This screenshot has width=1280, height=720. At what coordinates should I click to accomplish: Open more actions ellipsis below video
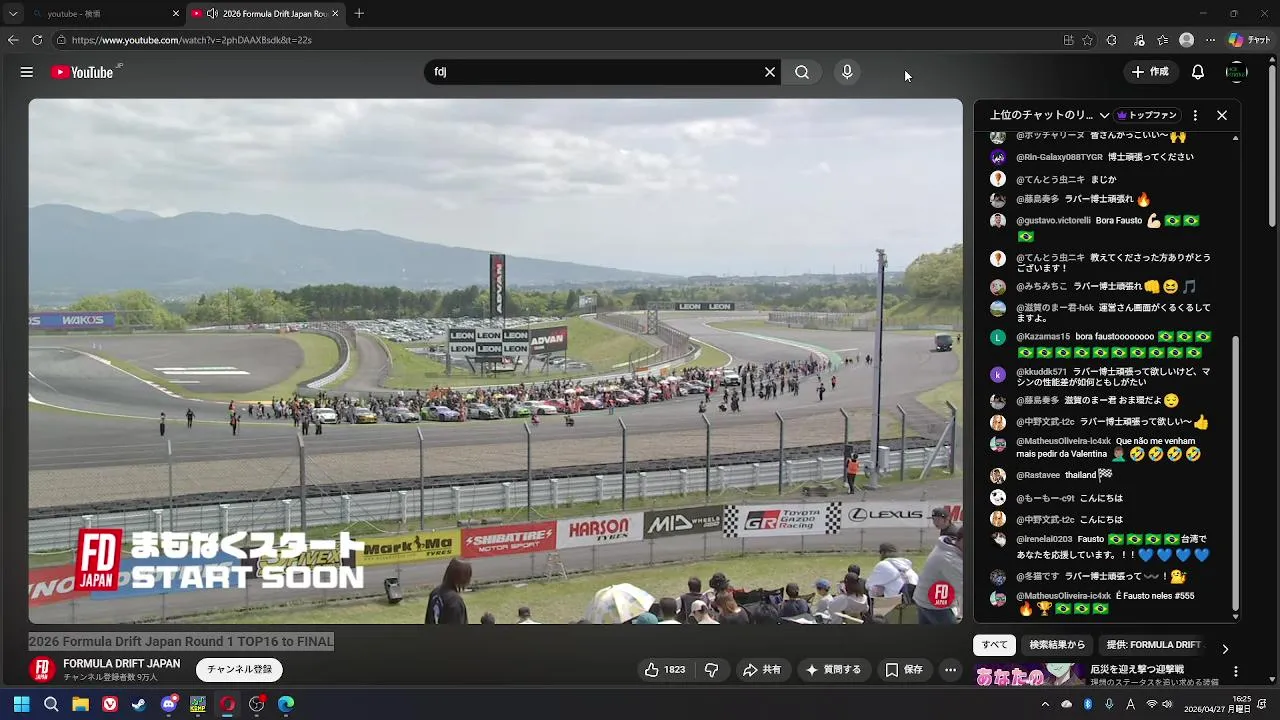tap(951, 670)
